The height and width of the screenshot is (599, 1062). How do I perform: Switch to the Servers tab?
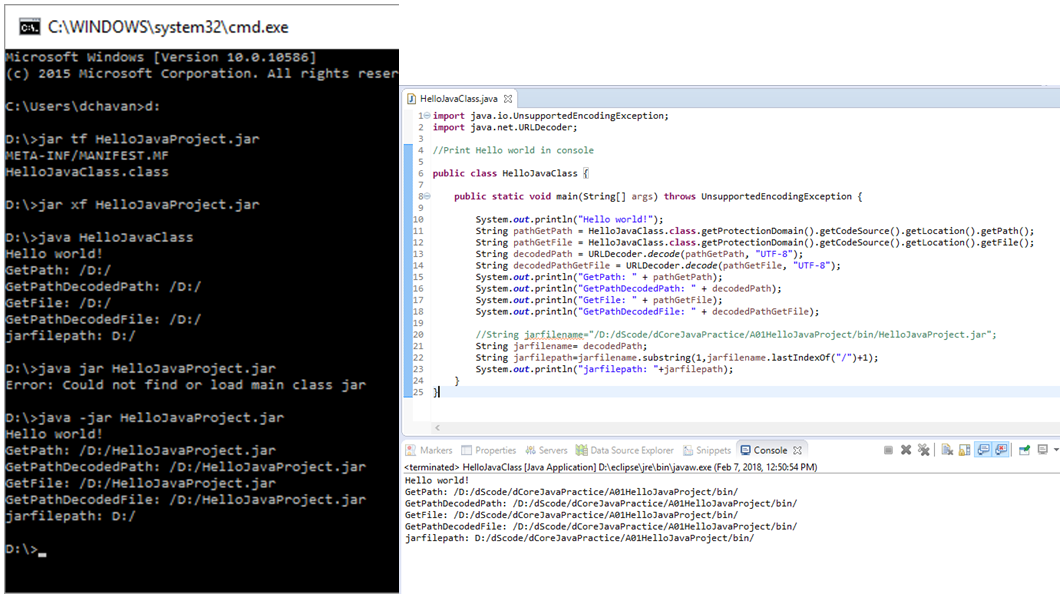[546, 450]
